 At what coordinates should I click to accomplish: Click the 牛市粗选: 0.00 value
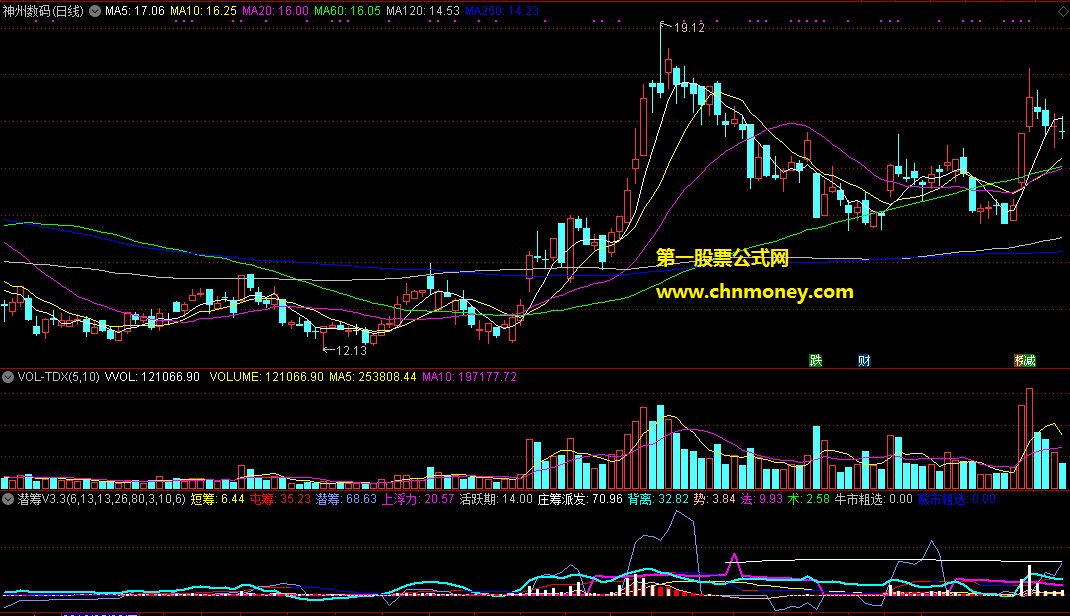click(874, 499)
